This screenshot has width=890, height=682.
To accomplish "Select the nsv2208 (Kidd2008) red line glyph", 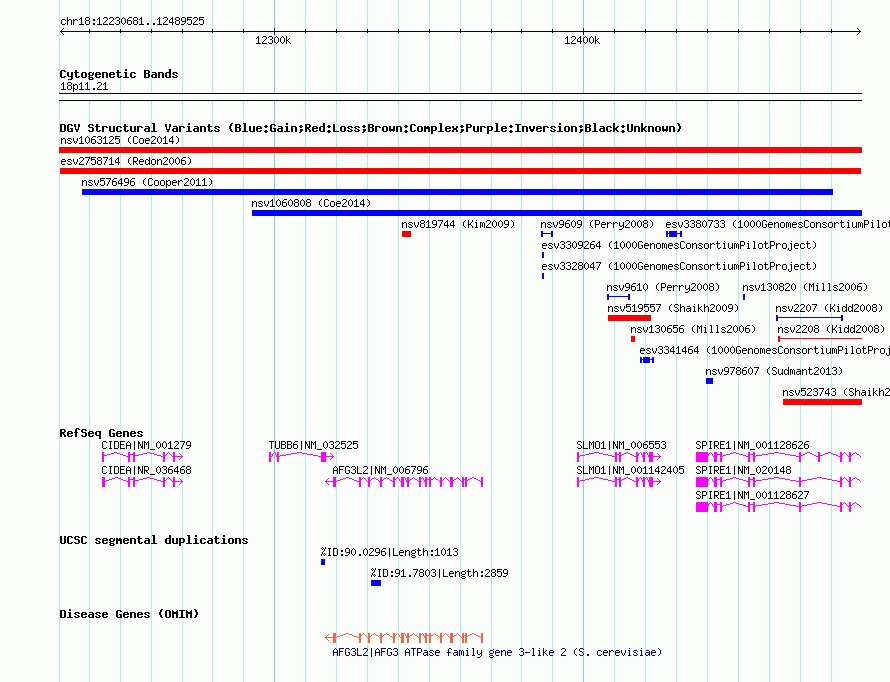I will (820, 339).
